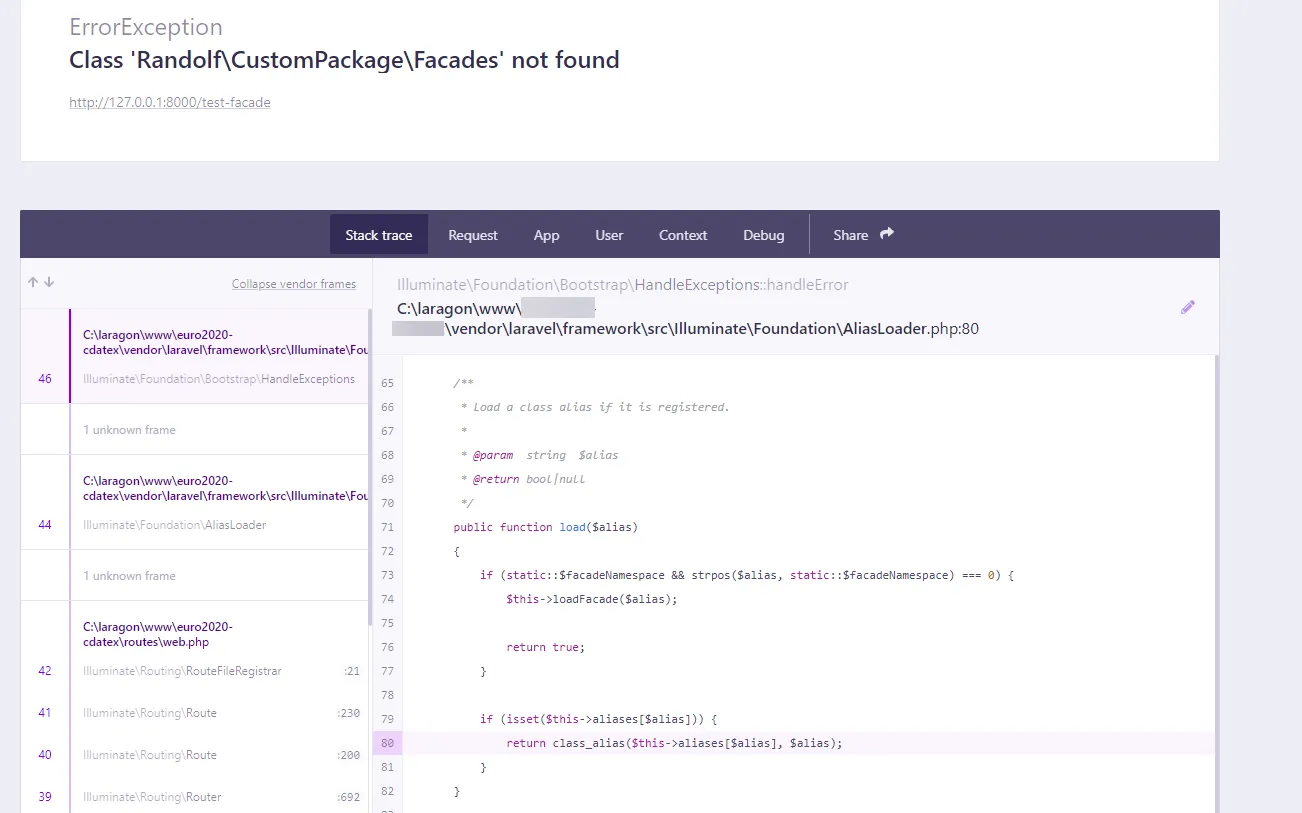This screenshot has width=1302, height=813.
Task: Switch to the Debug tab
Action: point(764,235)
